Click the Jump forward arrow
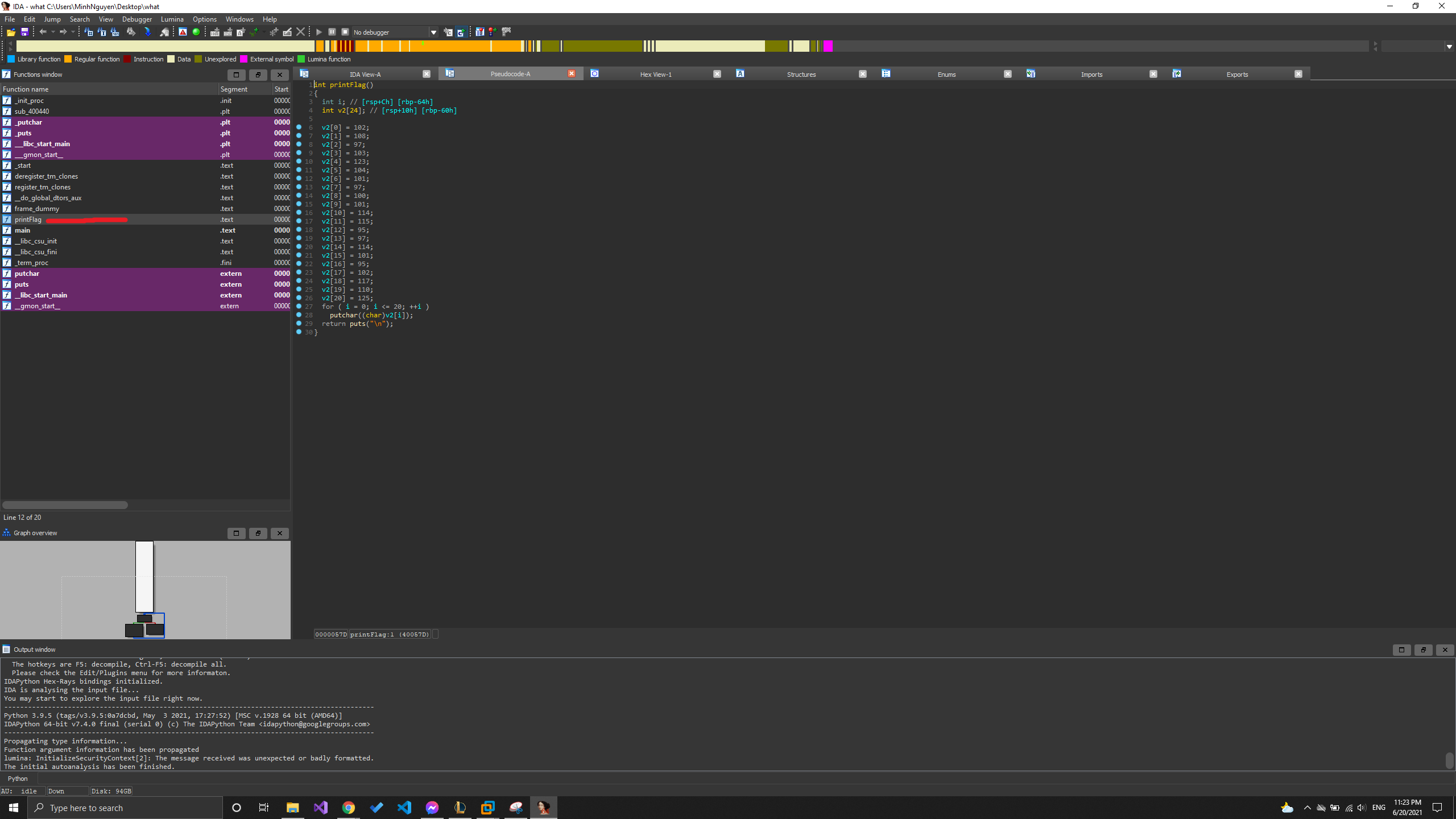The height and width of the screenshot is (819, 1456). (63, 32)
